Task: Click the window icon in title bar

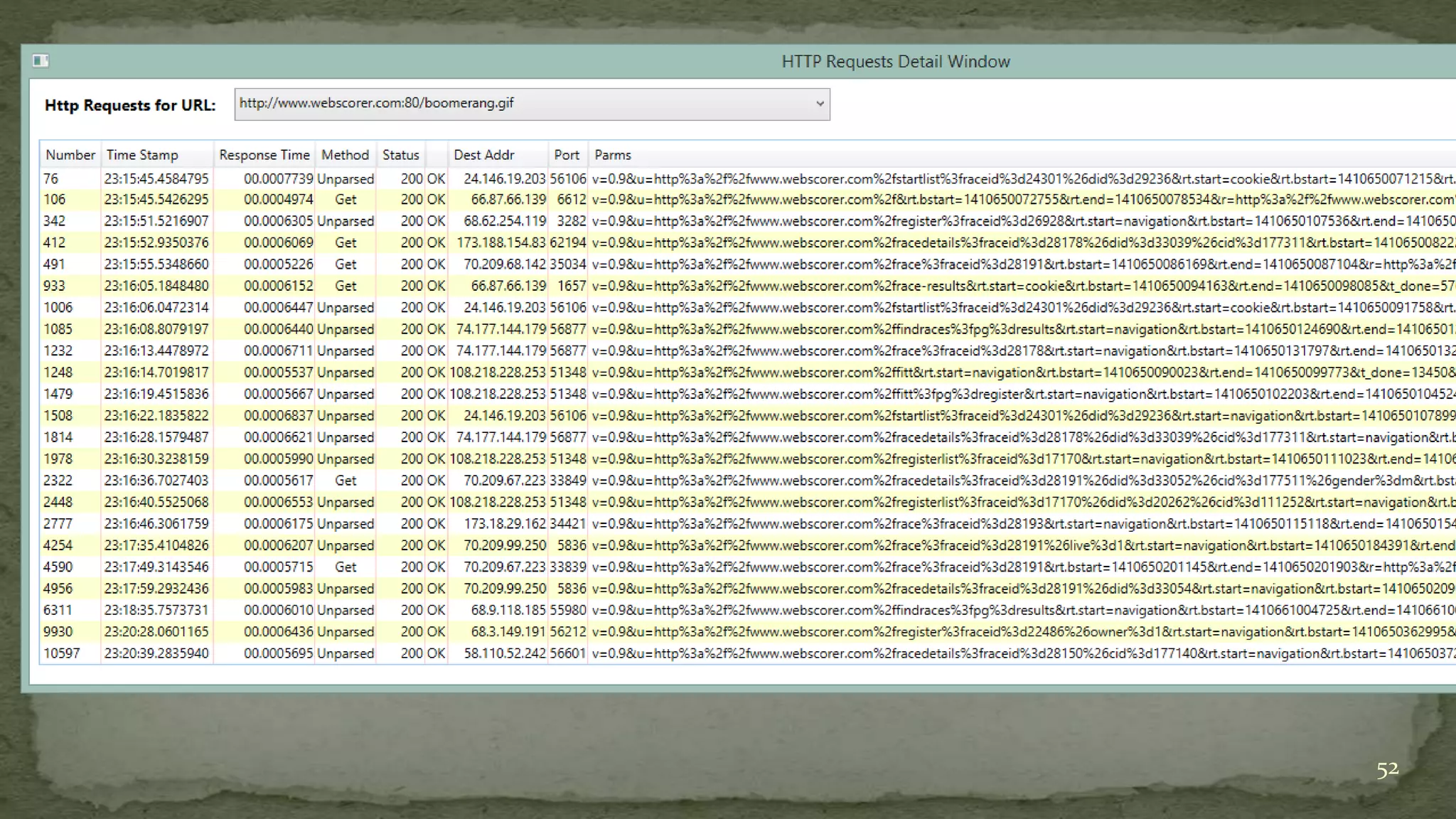Action: (x=41, y=61)
